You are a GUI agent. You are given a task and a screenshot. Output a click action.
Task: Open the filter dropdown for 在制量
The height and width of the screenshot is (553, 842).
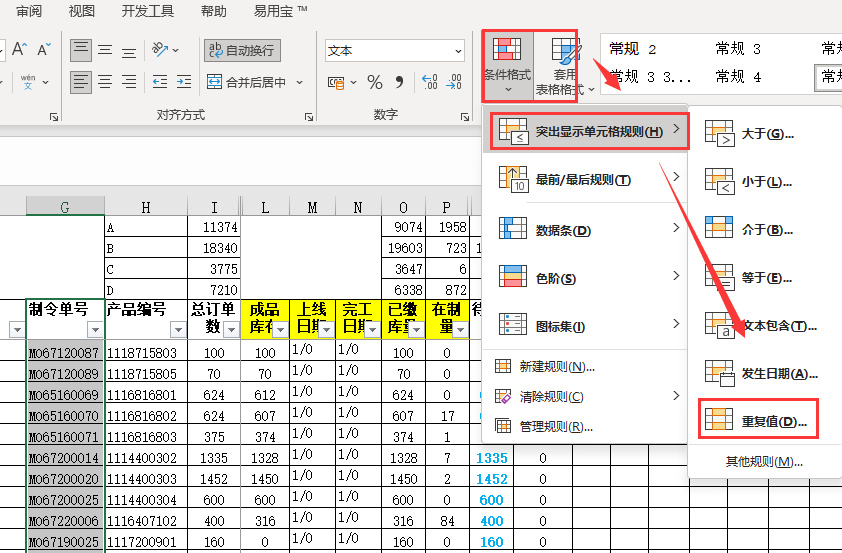point(460,329)
